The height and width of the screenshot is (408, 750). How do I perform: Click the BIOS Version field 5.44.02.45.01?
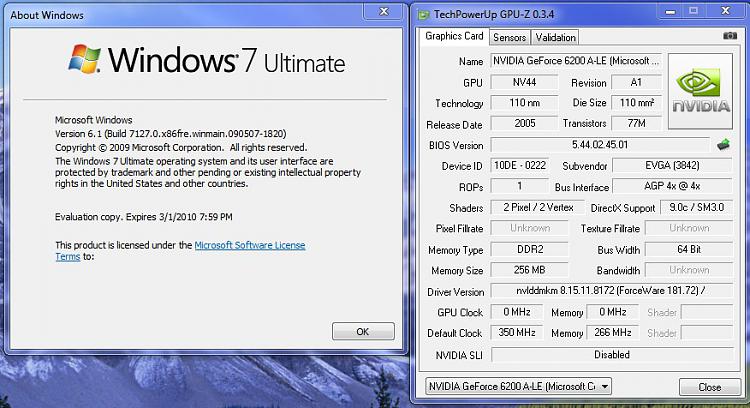[600, 144]
